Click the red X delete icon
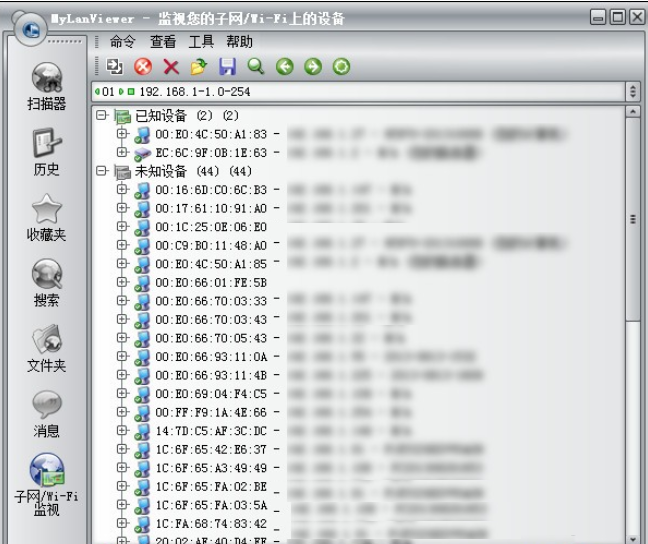Screen dimensions: 648x544 [x=171, y=67]
